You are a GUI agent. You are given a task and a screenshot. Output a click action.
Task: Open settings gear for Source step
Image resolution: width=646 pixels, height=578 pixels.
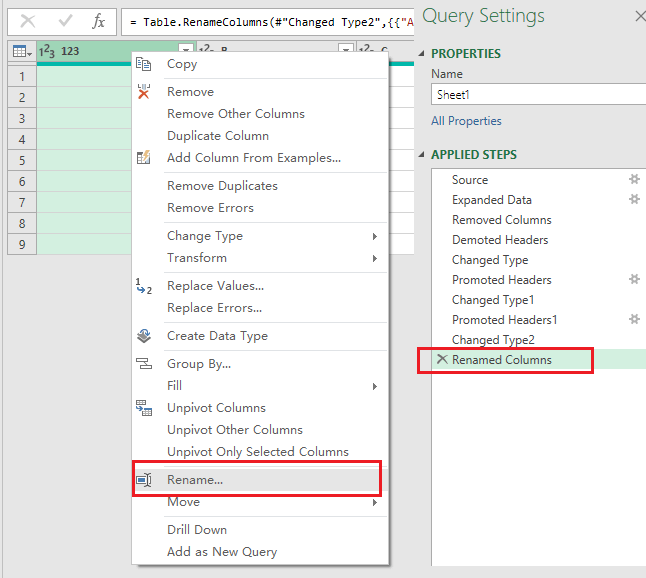click(634, 179)
